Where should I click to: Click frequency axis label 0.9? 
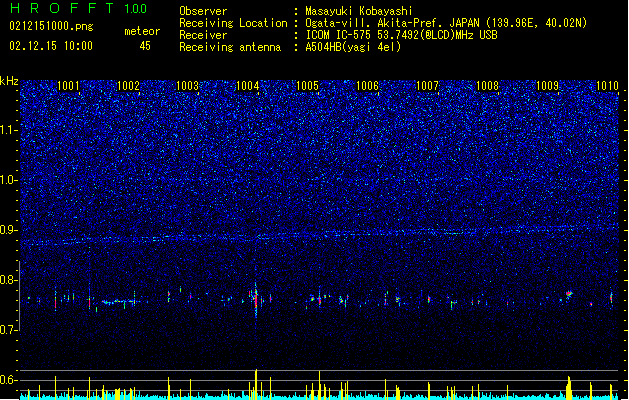9,230
